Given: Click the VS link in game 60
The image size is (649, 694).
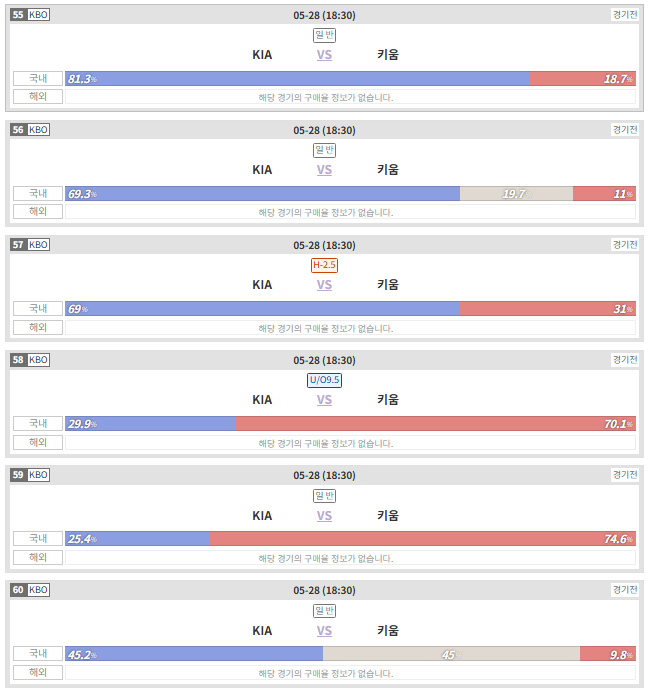Looking at the screenshot, I should pos(324,631).
